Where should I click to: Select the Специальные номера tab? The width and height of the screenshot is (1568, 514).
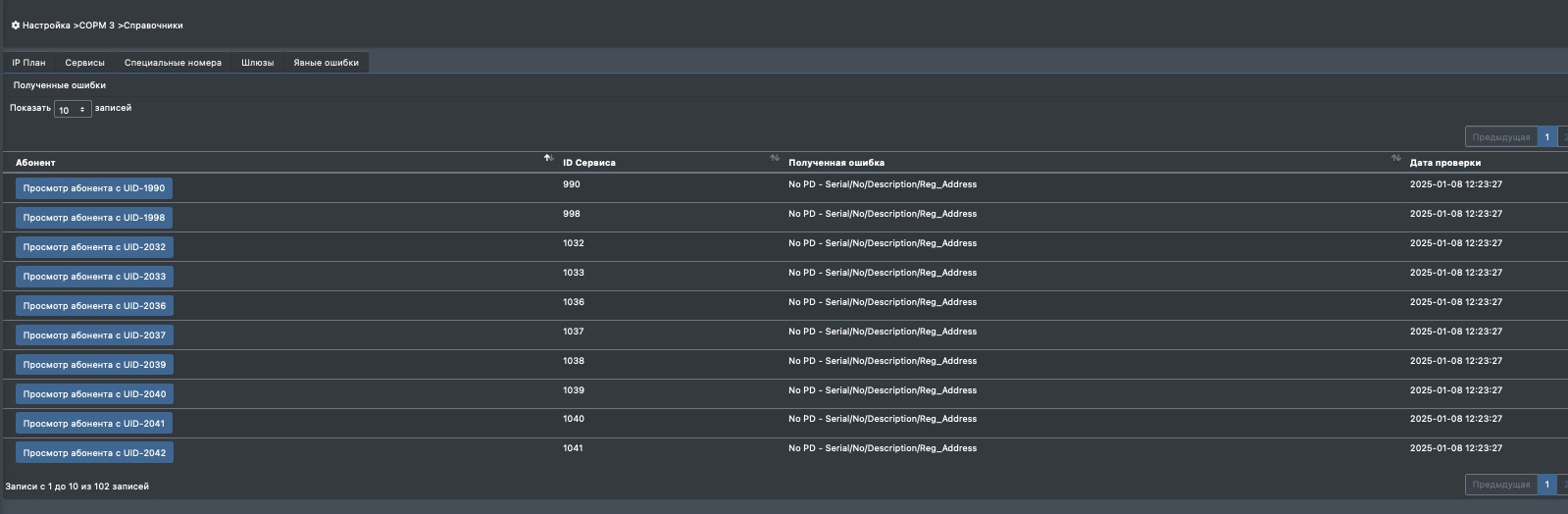(x=173, y=63)
